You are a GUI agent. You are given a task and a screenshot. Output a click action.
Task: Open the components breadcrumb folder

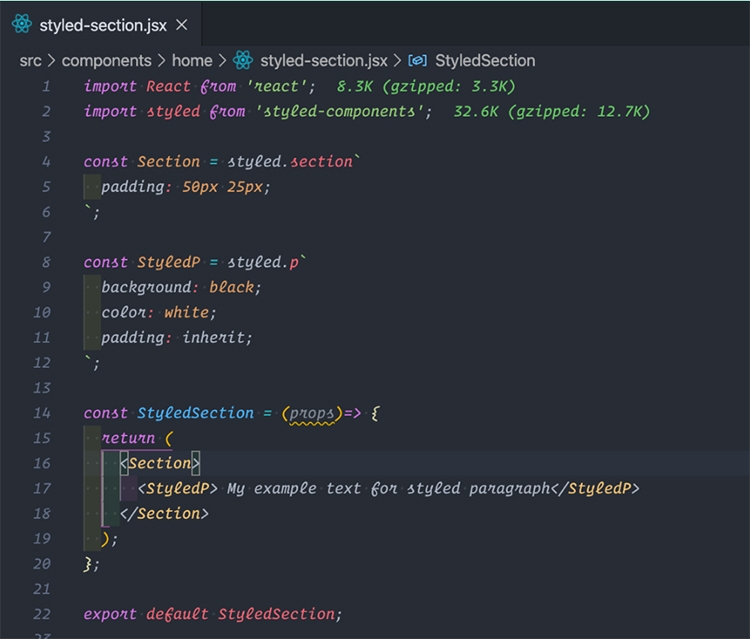106,61
